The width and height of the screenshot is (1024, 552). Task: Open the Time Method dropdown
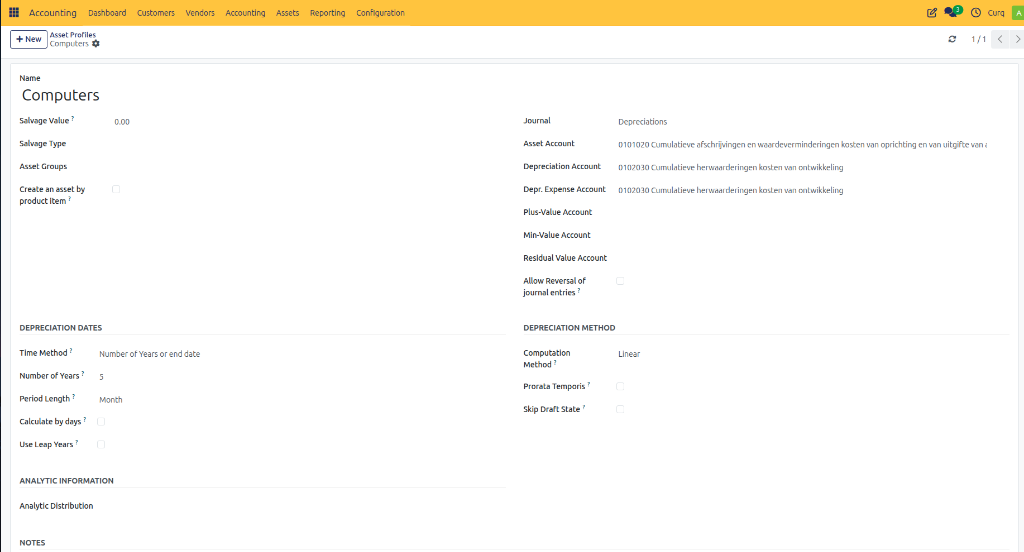300,353
